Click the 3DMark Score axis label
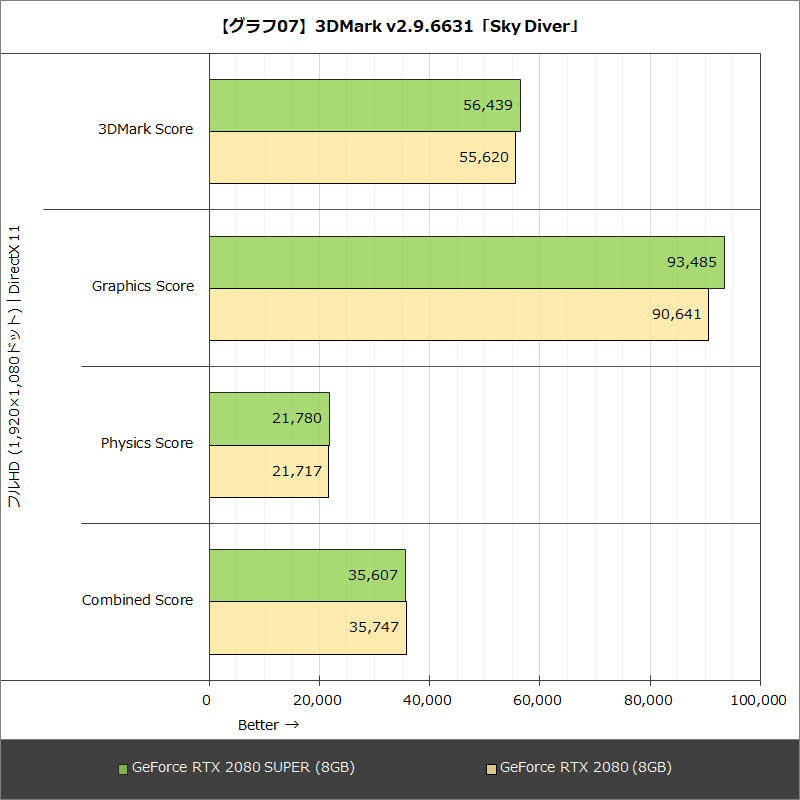800x800 pixels. [x=147, y=129]
